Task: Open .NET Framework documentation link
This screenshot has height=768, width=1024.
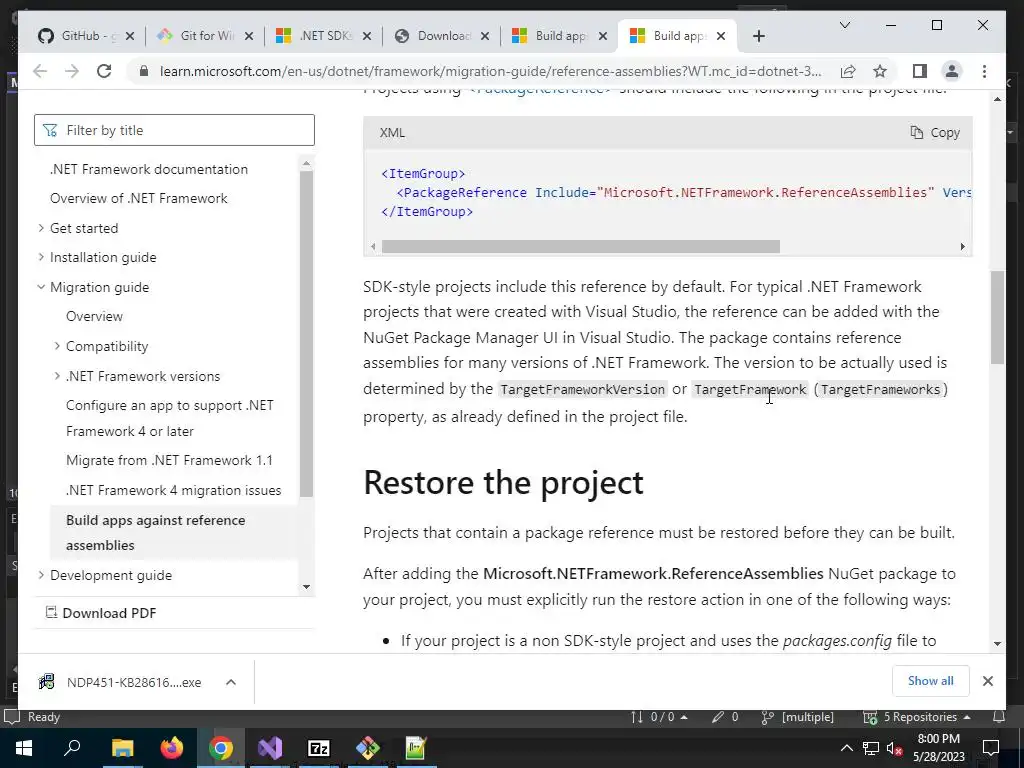Action: coord(149,169)
